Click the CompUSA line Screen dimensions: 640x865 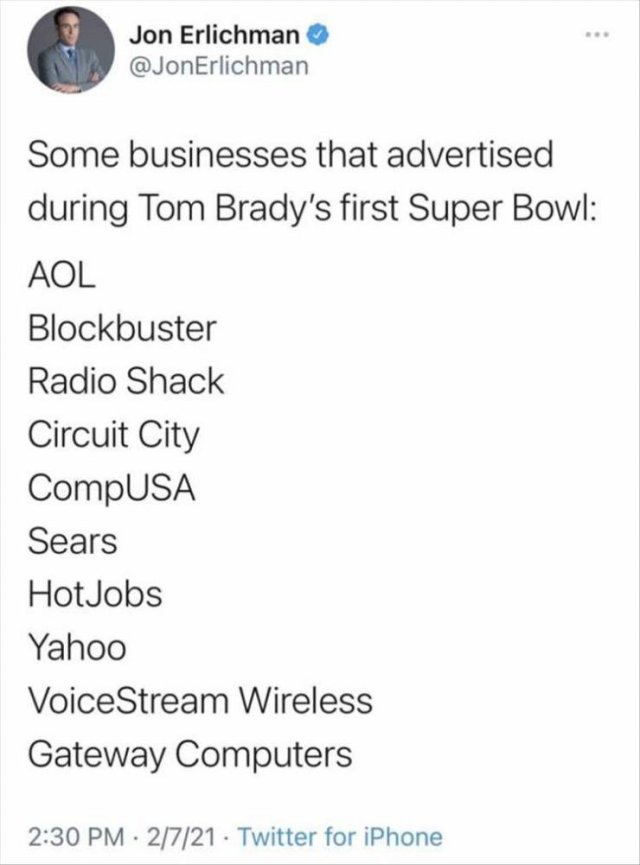pyautogui.click(x=111, y=489)
